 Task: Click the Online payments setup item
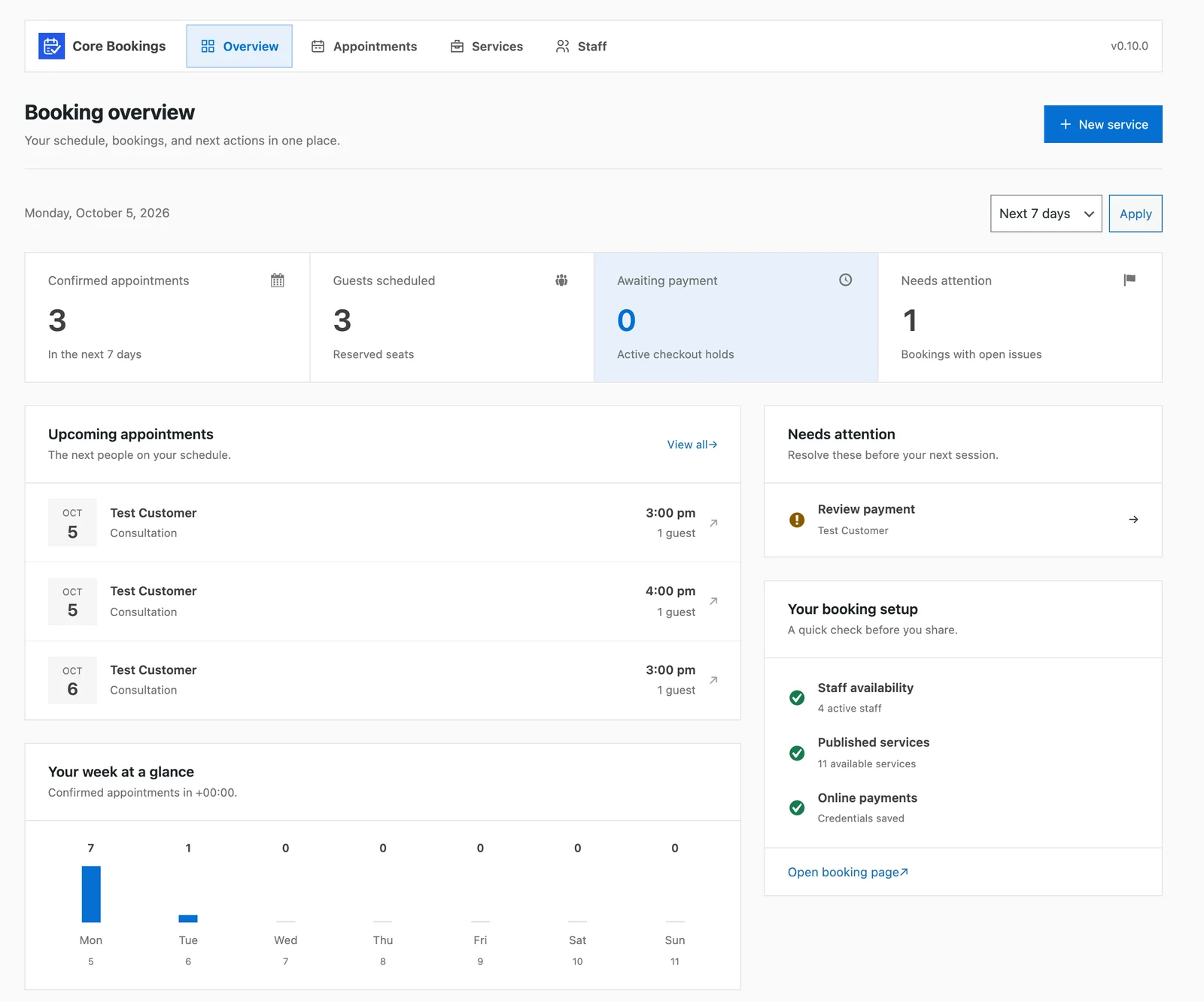963,808
